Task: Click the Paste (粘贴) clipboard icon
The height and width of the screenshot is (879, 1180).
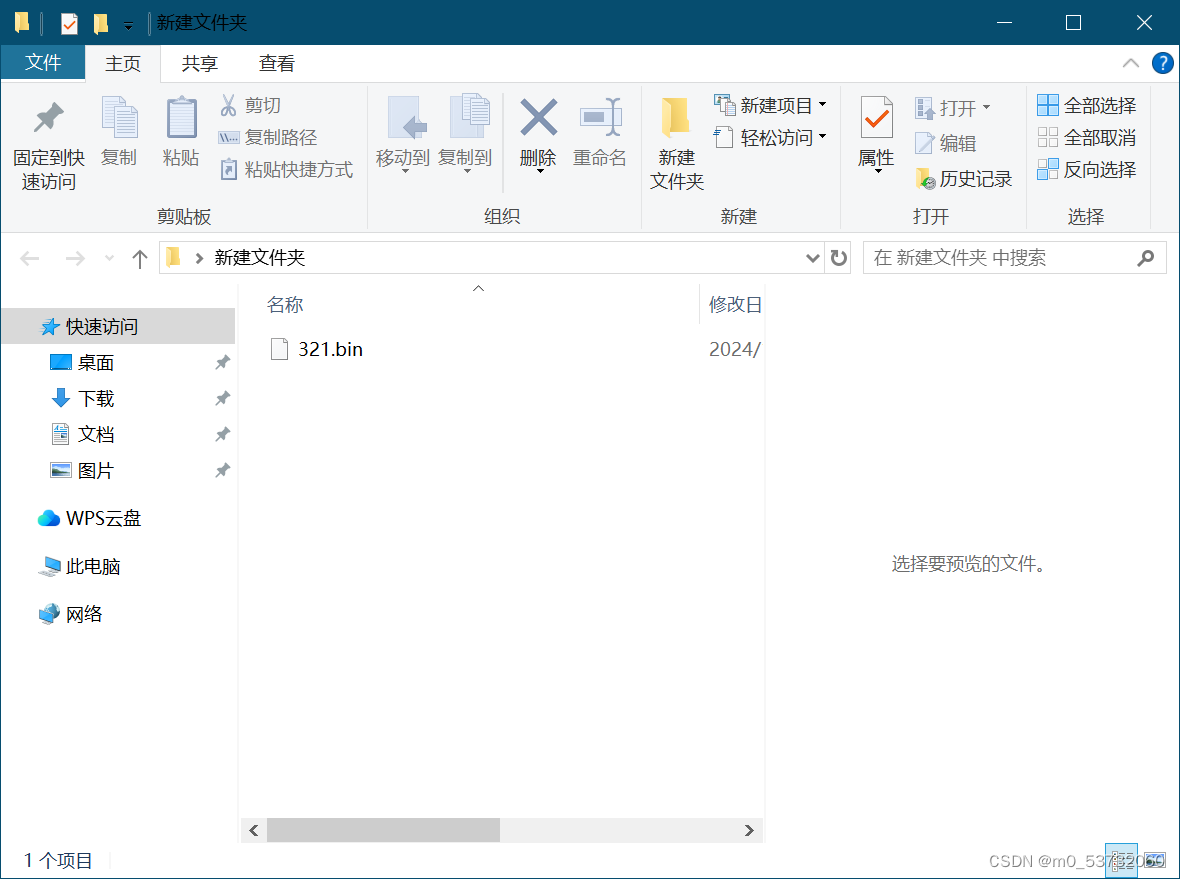Action: coord(181,118)
